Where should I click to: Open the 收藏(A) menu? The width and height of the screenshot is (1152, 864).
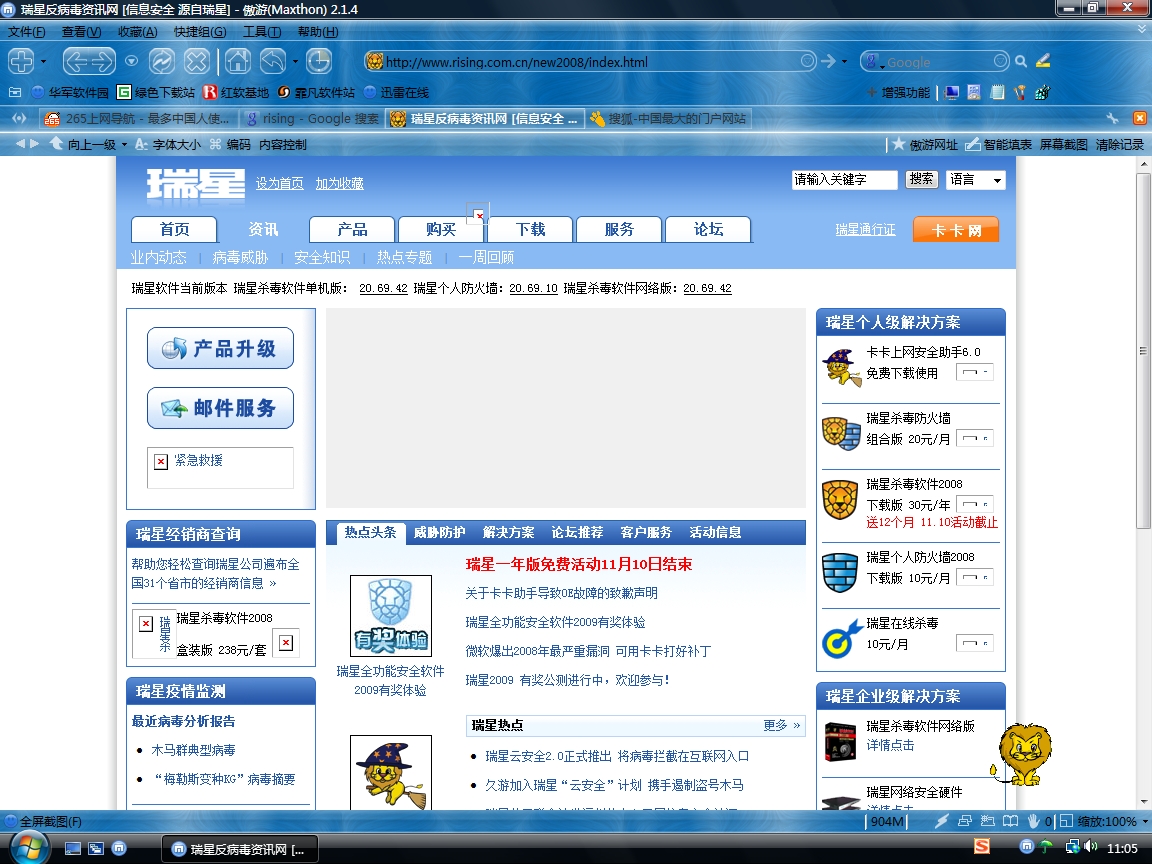[x=137, y=32]
